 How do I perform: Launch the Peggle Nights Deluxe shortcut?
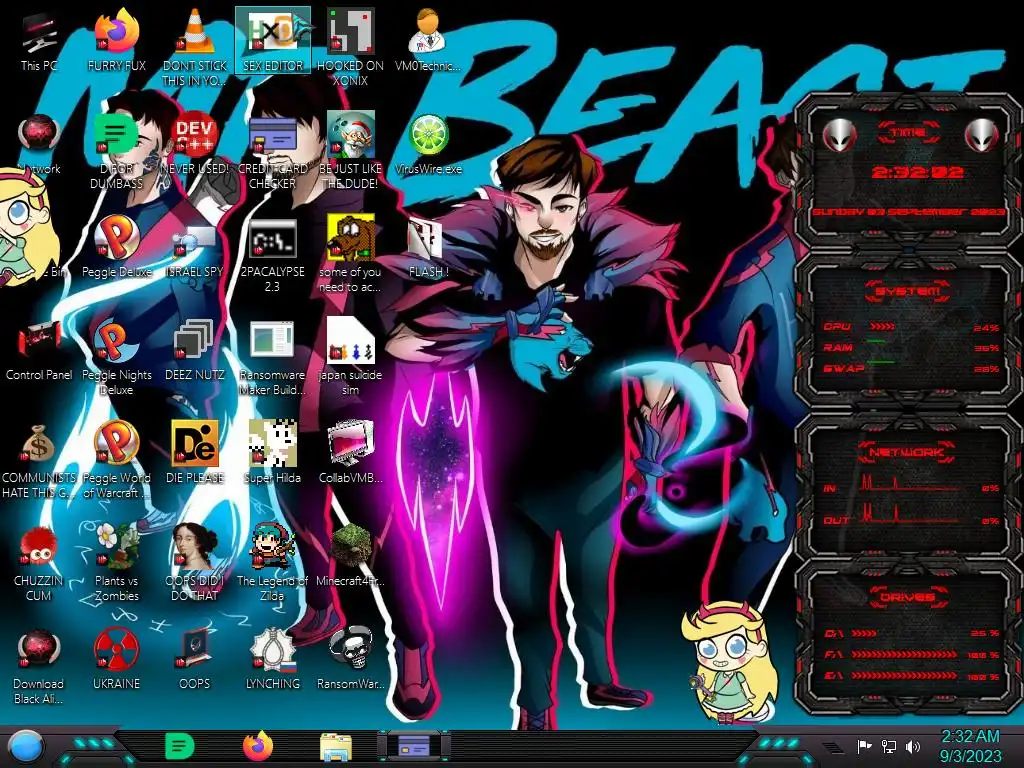(117, 357)
